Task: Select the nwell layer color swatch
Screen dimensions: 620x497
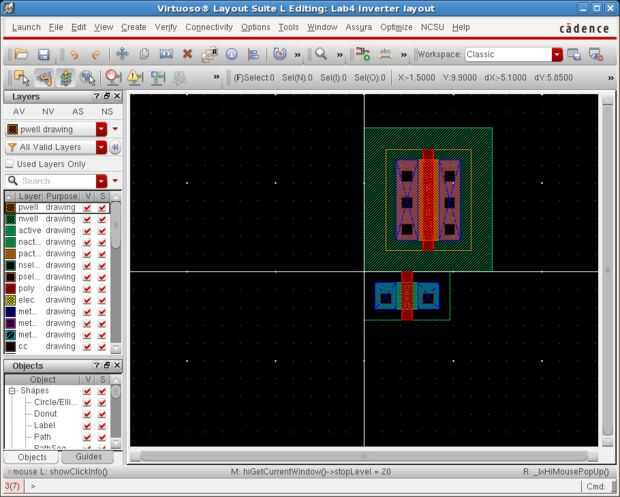Action: point(11,219)
